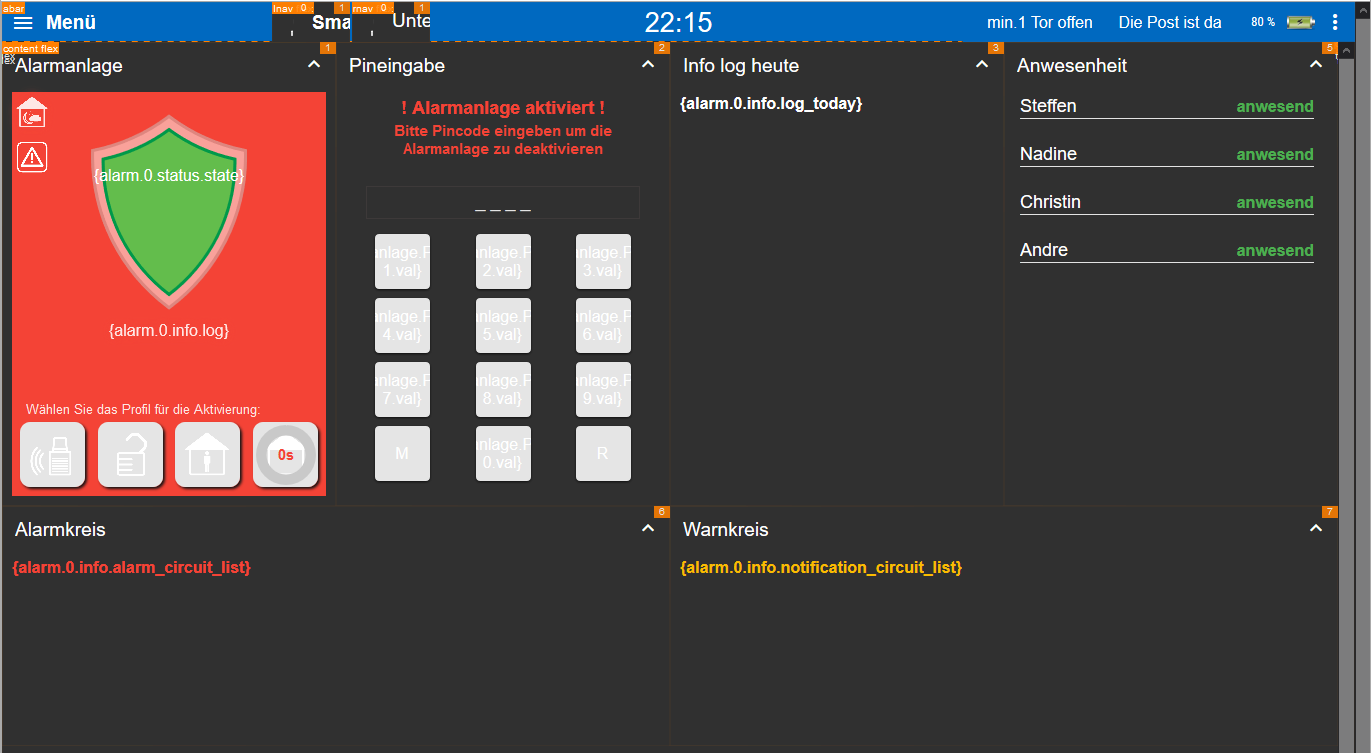
Task: Tap keypad button 1
Action: 402,262
